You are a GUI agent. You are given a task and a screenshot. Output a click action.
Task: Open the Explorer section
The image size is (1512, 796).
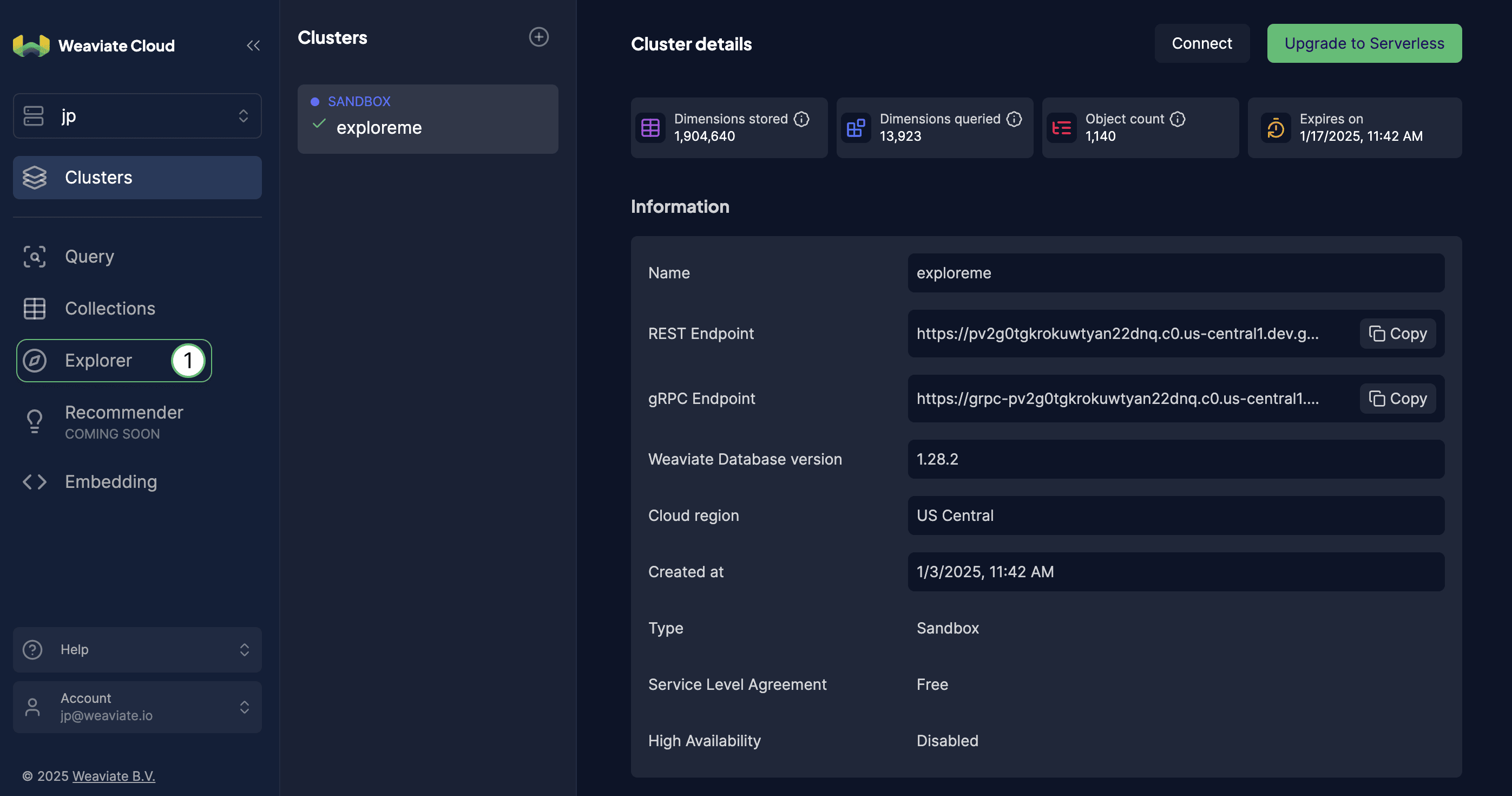[115, 360]
